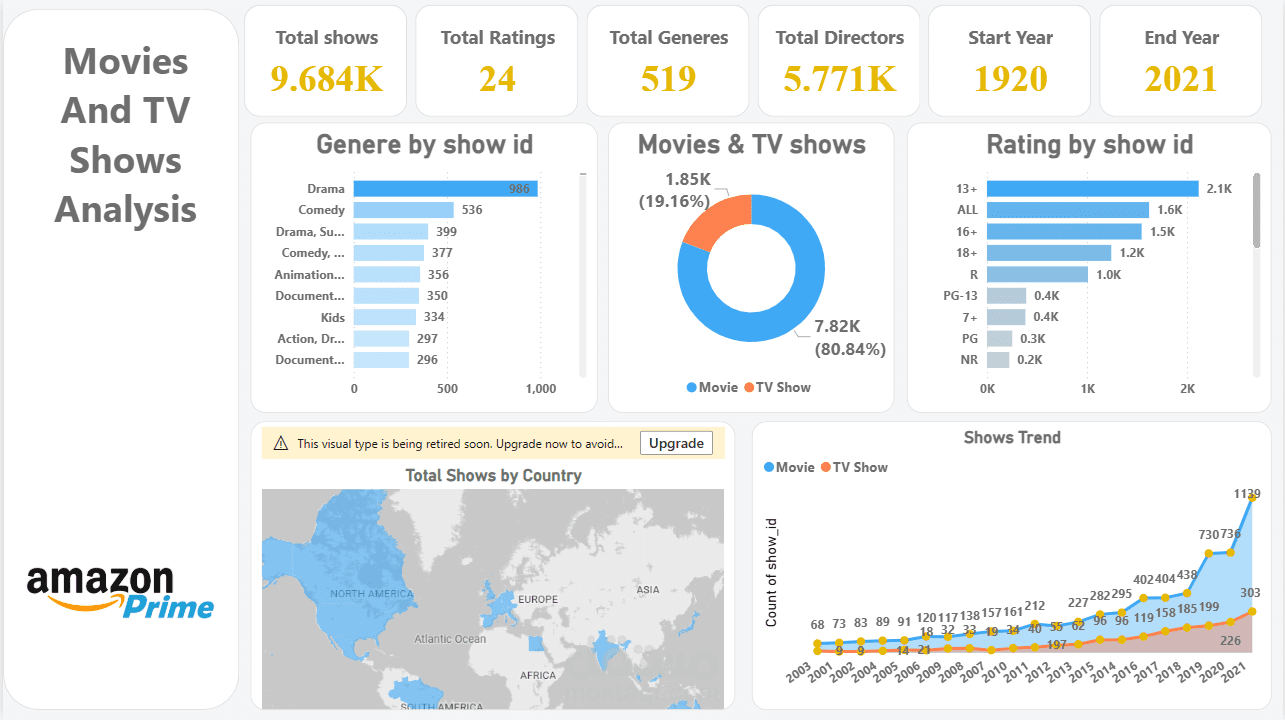Select the Drama bar showing 986
The height and width of the screenshot is (720, 1285).
(x=446, y=188)
